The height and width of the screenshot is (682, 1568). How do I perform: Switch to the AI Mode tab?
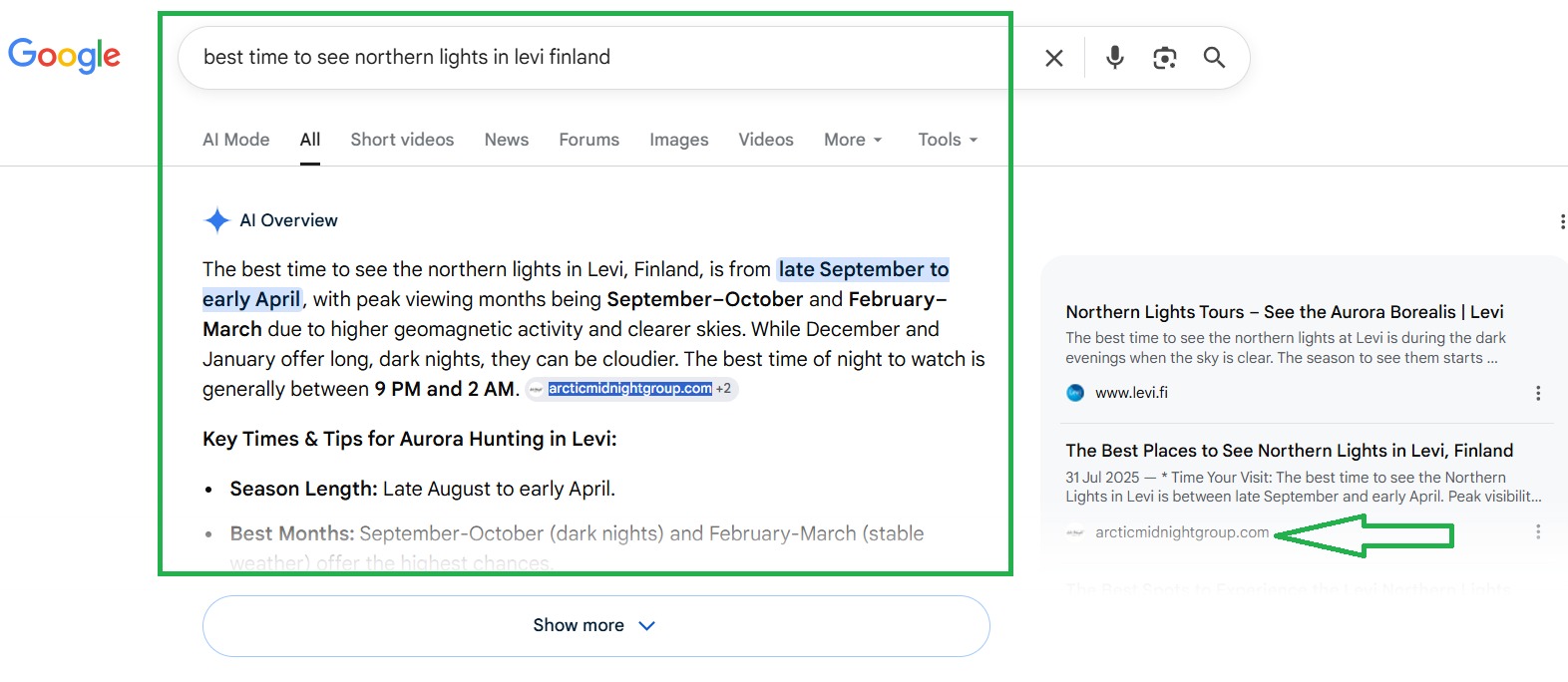click(236, 140)
